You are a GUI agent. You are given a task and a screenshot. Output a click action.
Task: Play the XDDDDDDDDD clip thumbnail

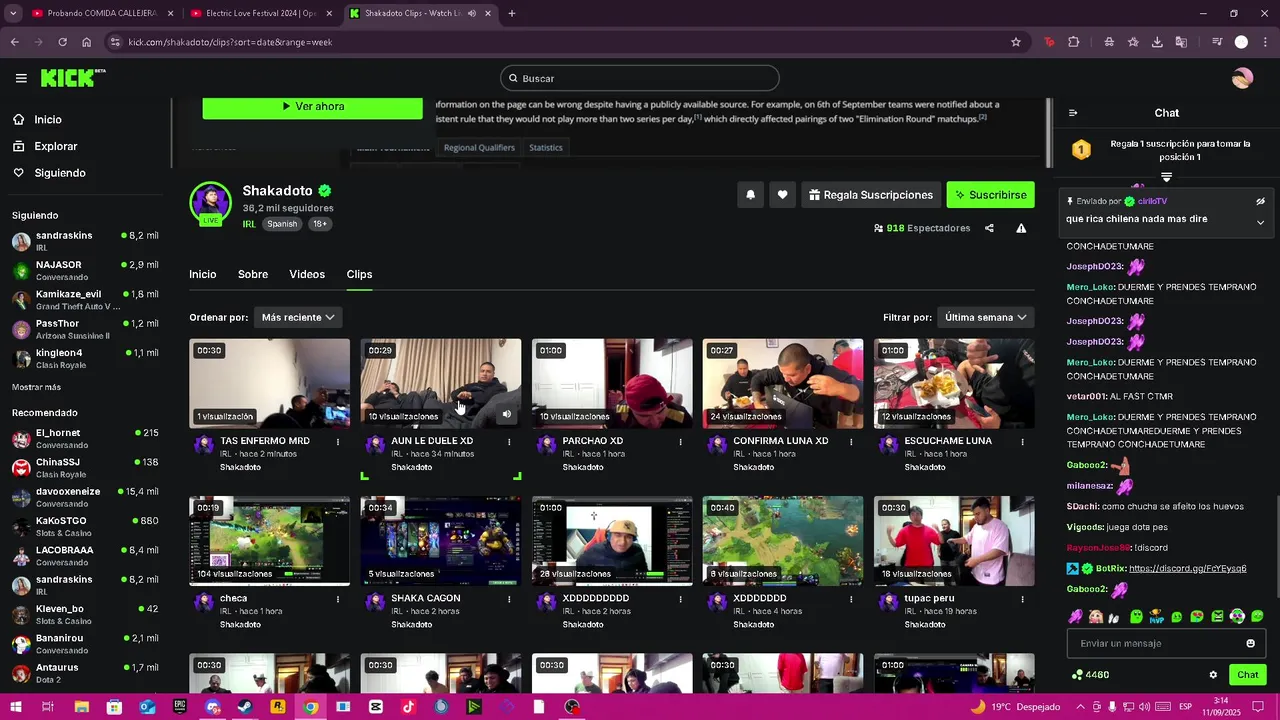click(x=612, y=540)
